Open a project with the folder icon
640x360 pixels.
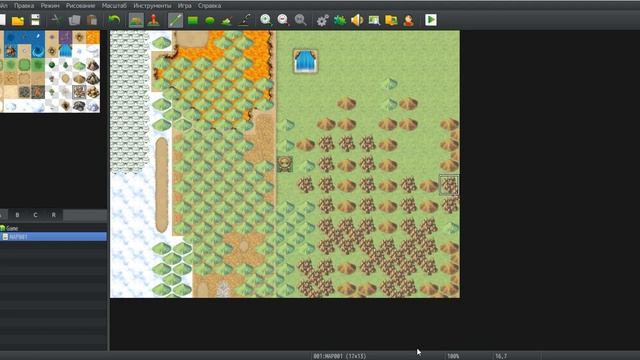(x=18, y=20)
